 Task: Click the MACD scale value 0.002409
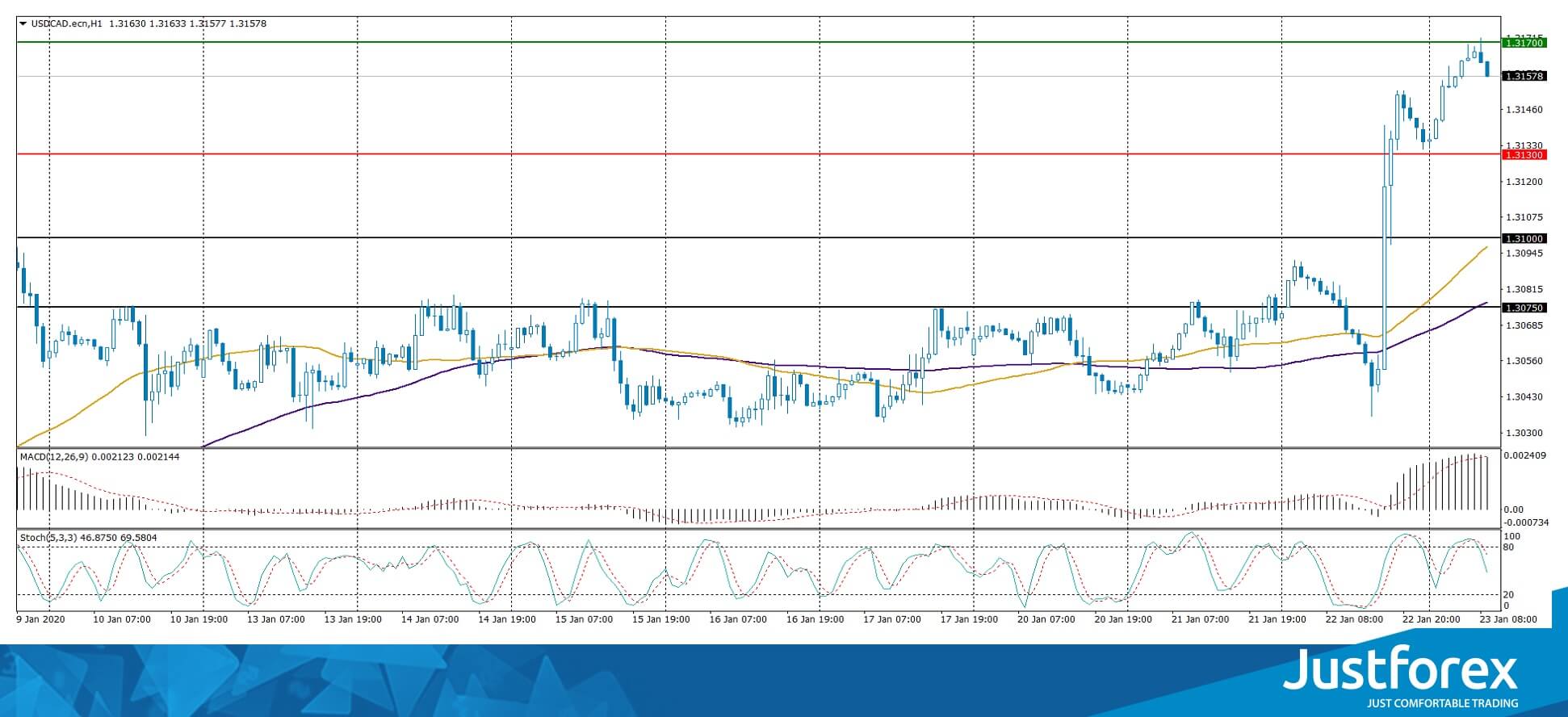pyautogui.click(x=1525, y=455)
